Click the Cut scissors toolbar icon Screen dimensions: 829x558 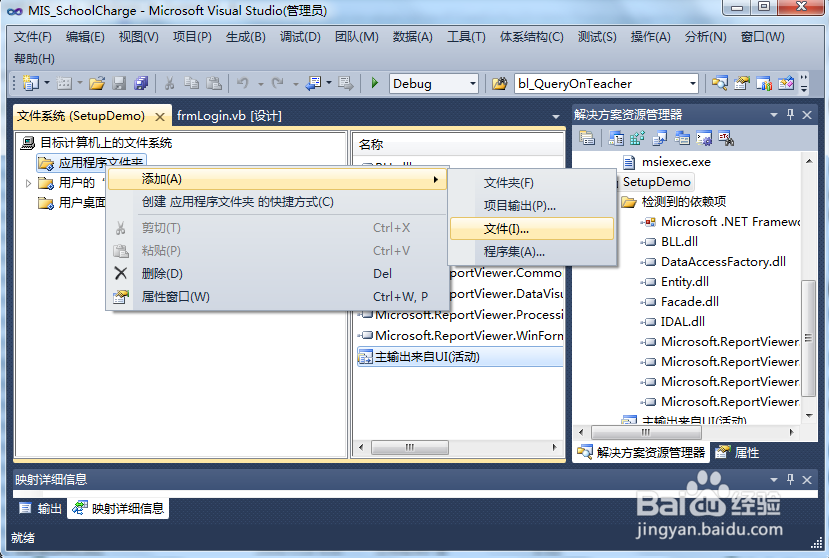[169, 83]
